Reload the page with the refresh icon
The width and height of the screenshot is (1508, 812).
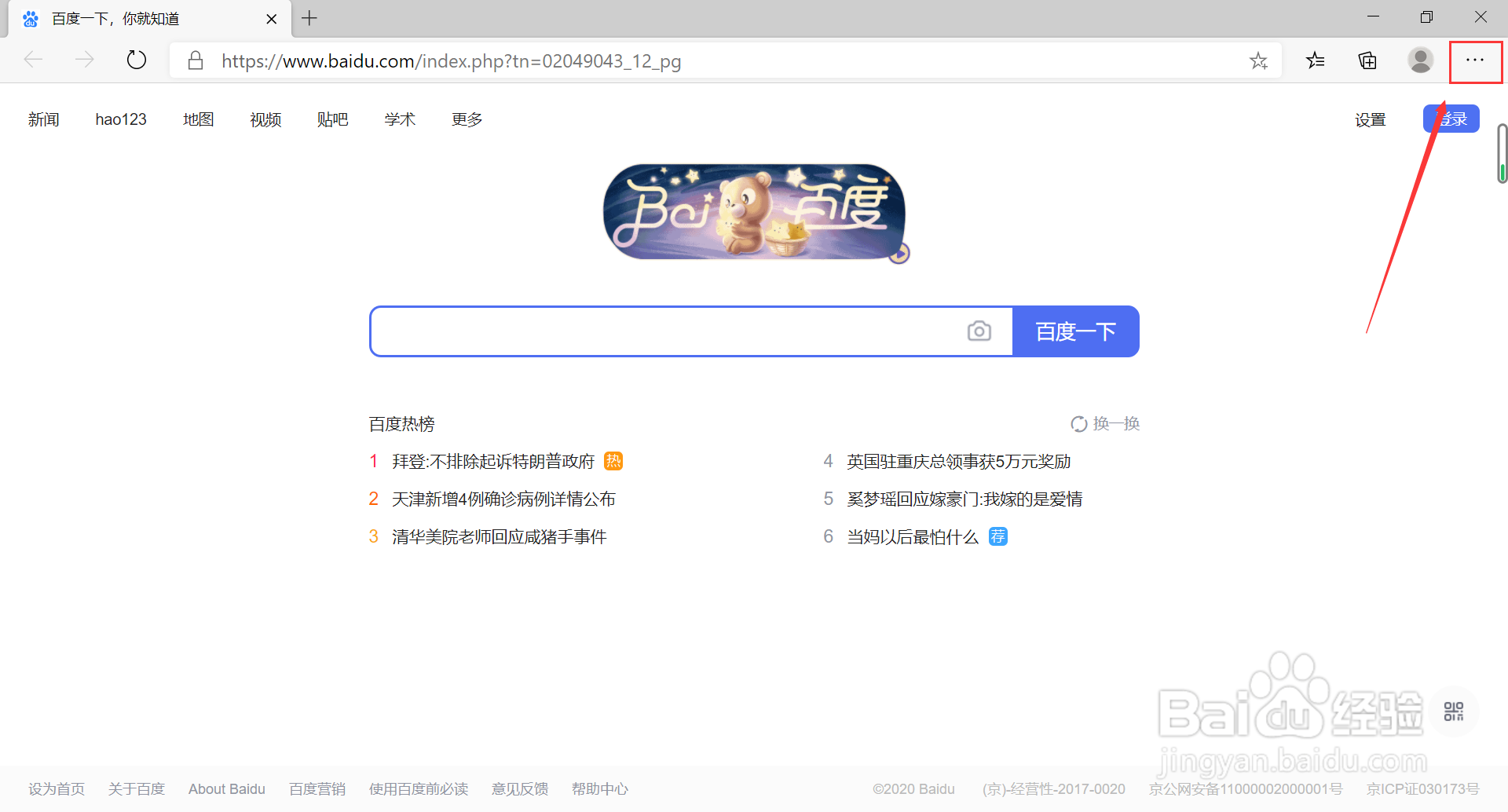(x=137, y=60)
